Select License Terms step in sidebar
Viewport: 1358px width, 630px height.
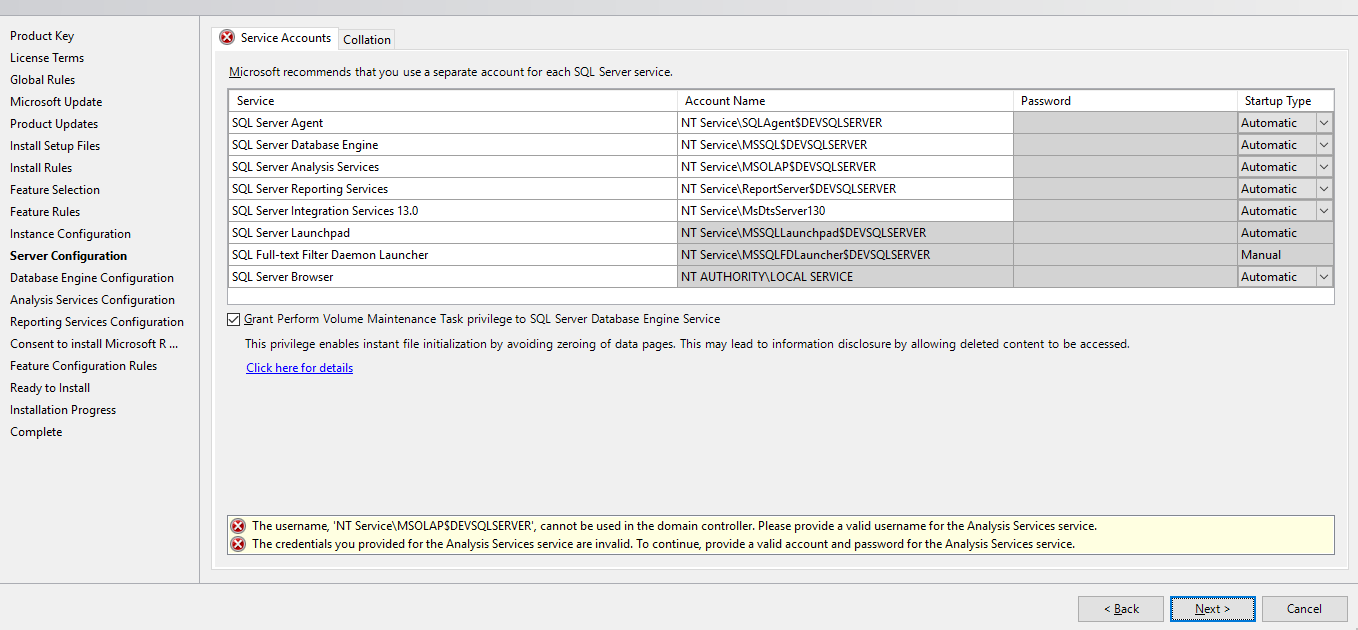point(47,58)
